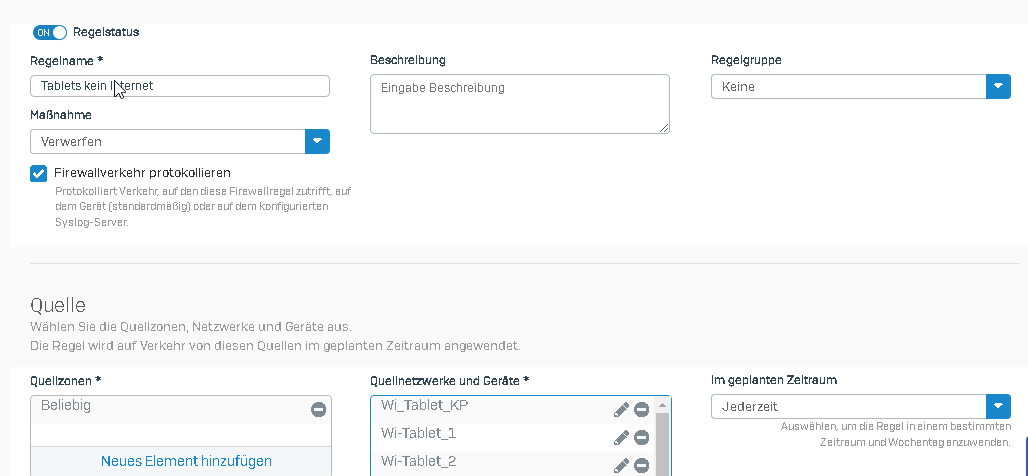Click Neues Element hinzufügen link
The height and width of the screenshot is (476, 1028).
pos(186,461)
